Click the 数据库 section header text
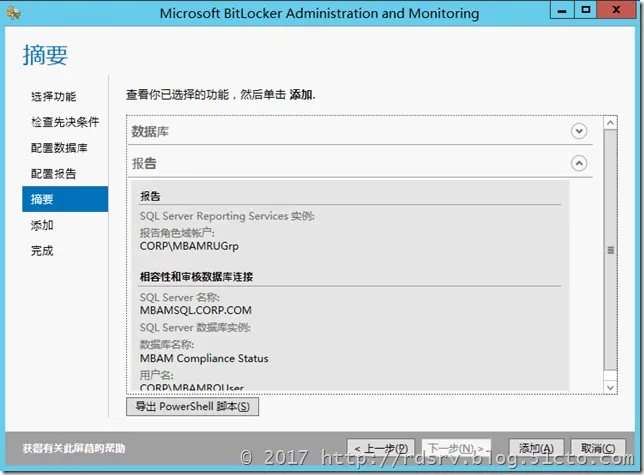 pyautogui.click(x=150, y=132)
